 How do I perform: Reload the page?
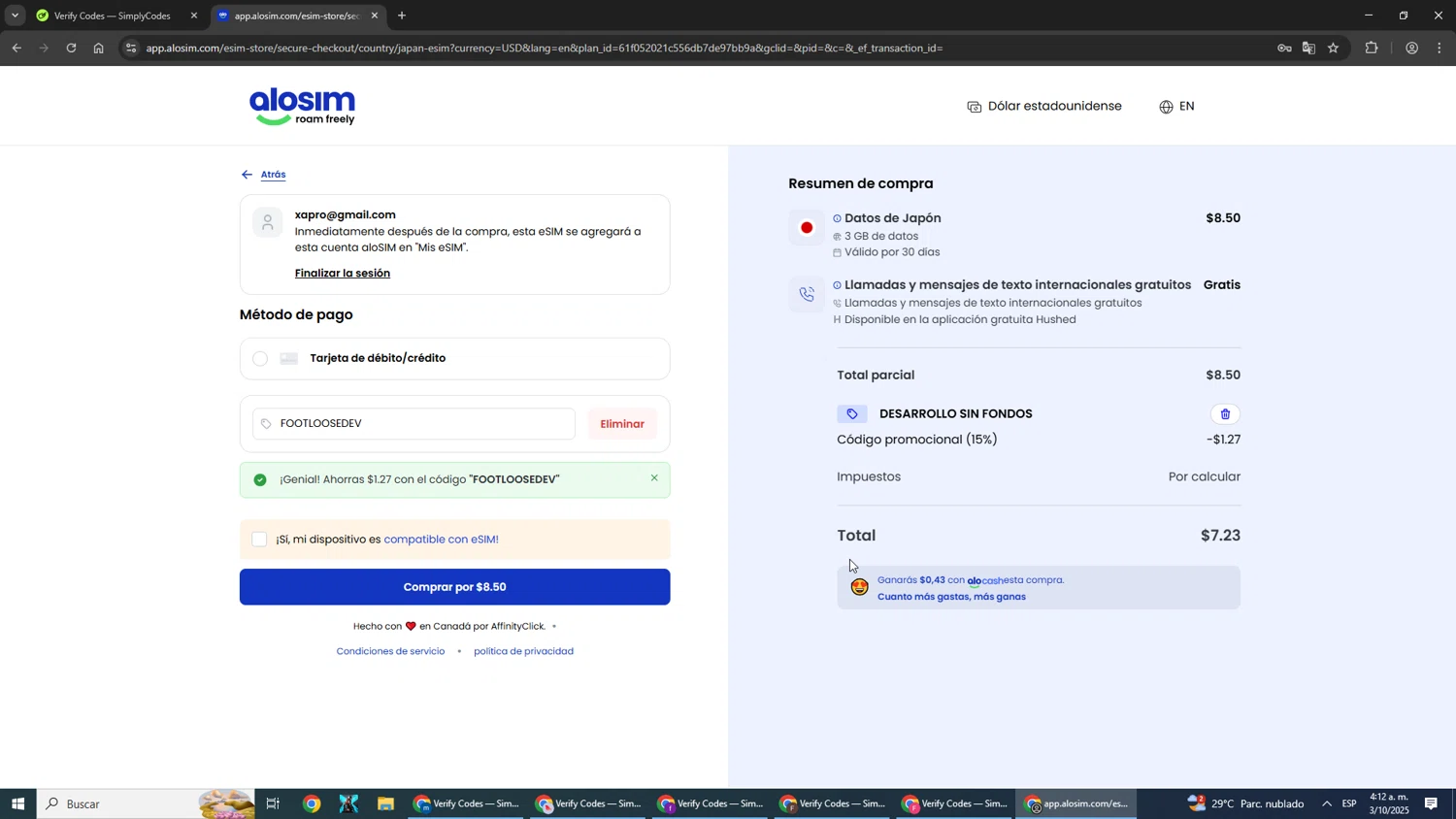coord(71,49)
